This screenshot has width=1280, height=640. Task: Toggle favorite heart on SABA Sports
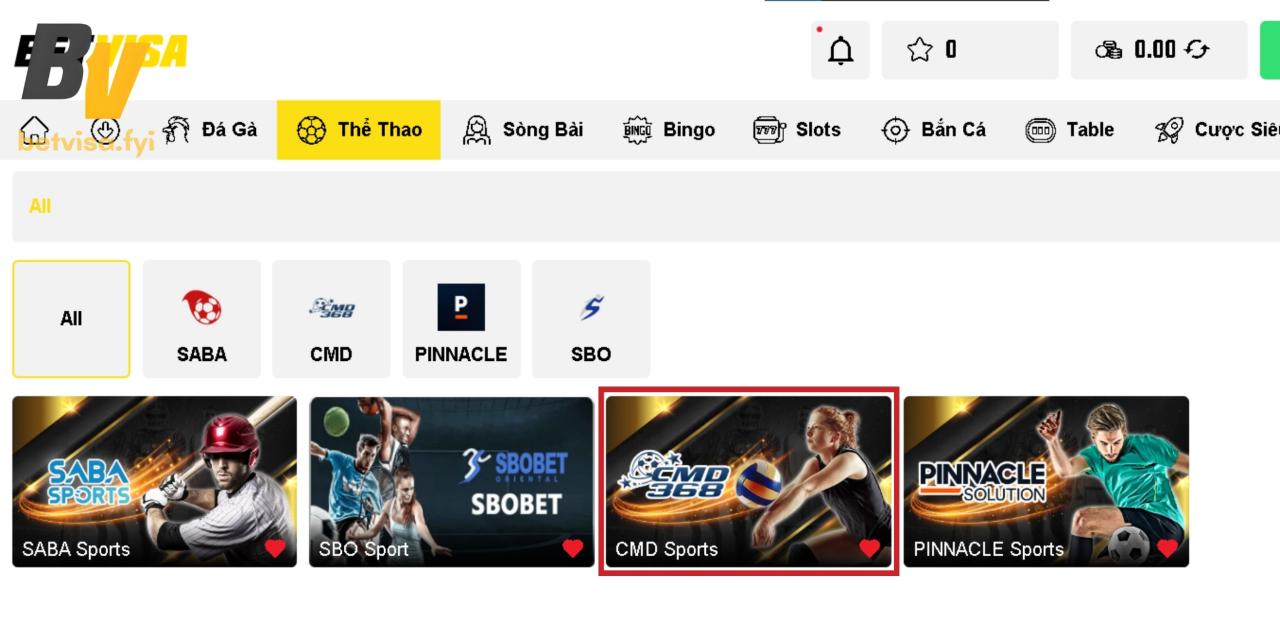[275, 548]
